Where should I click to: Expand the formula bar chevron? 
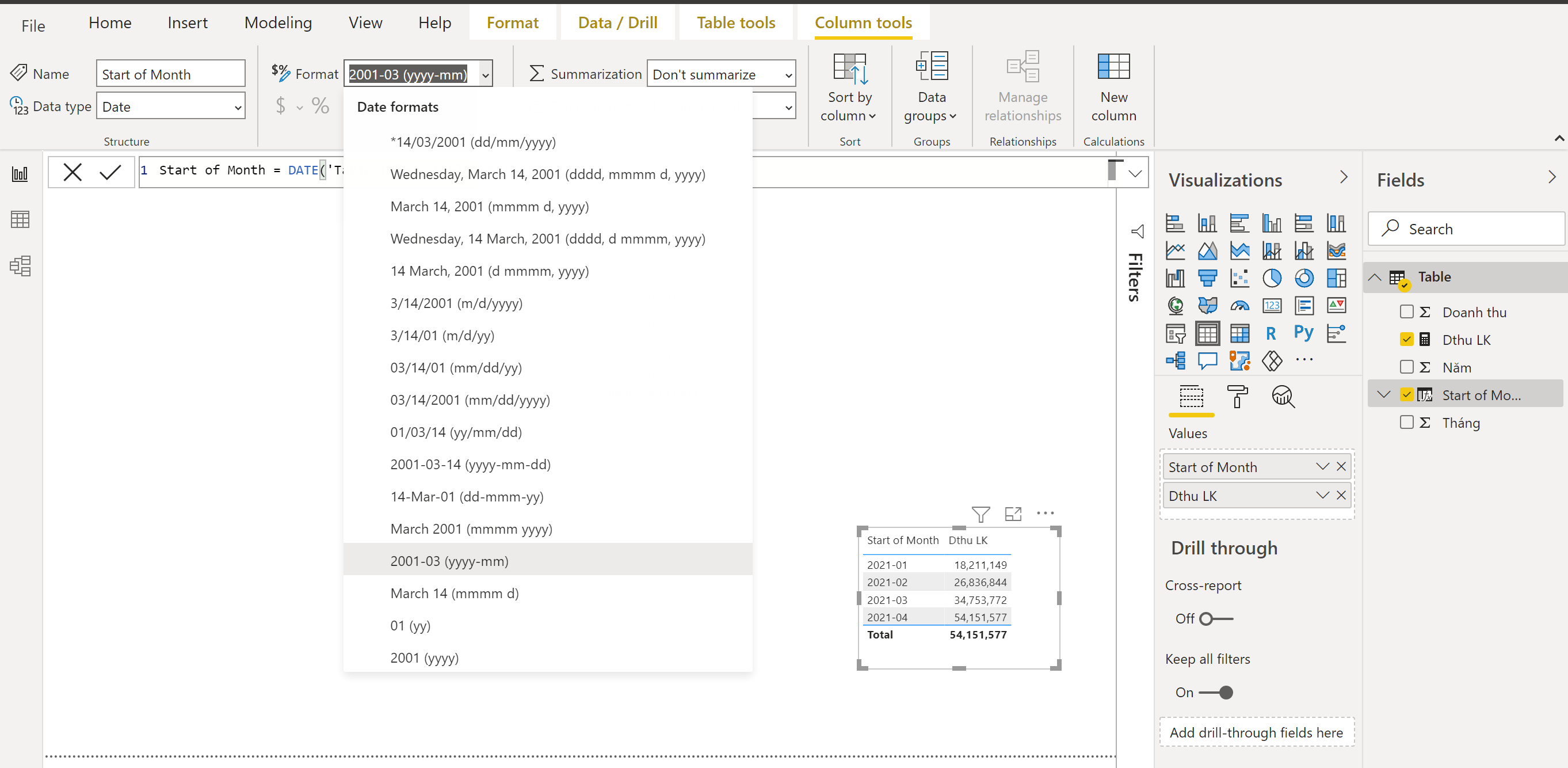(1135, 173)
